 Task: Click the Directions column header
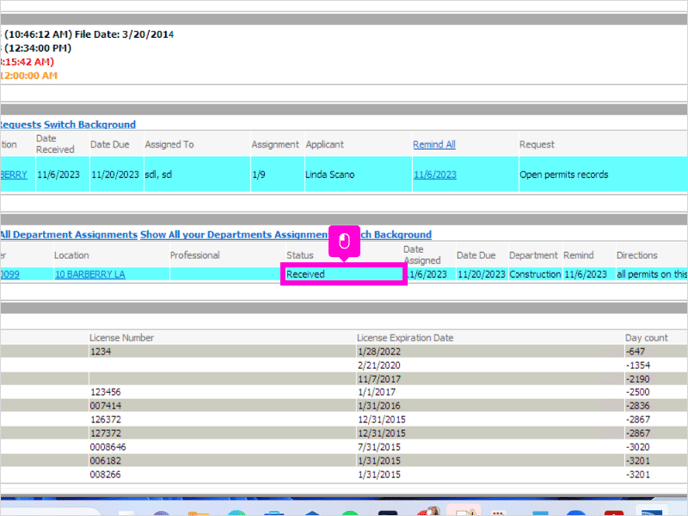637,255
